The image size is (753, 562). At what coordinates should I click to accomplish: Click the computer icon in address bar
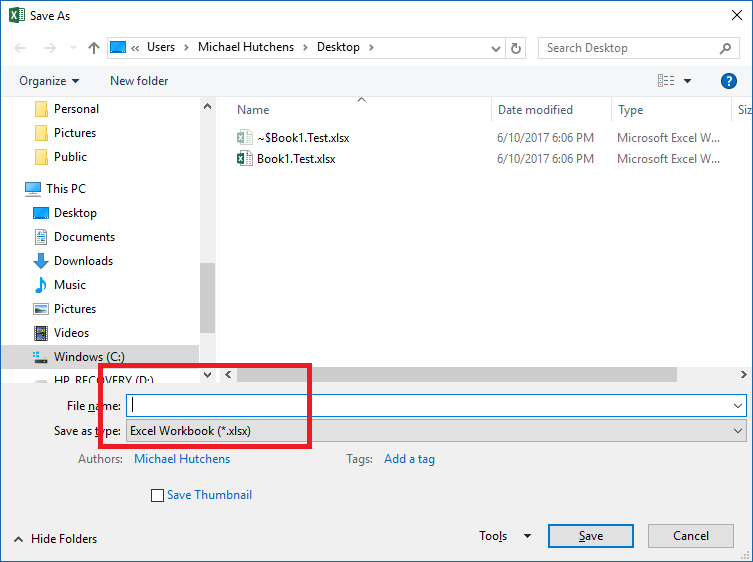[x=118, y=47]
